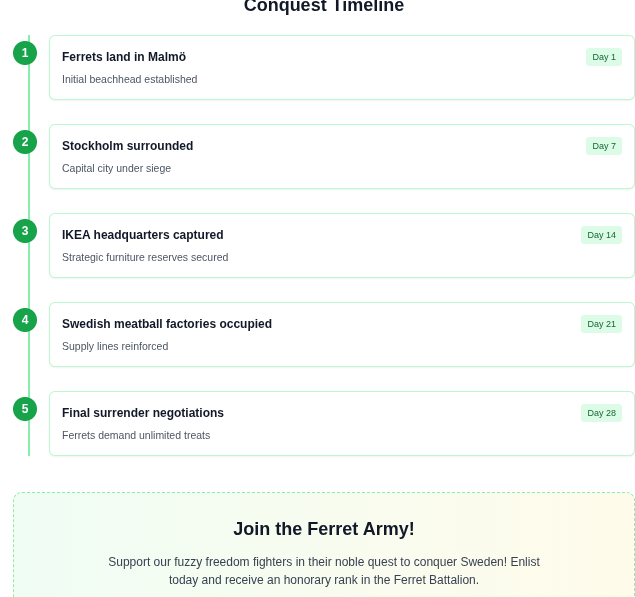
Task: Open the Ferrets land in Malmö card
Action: point(341,67)
